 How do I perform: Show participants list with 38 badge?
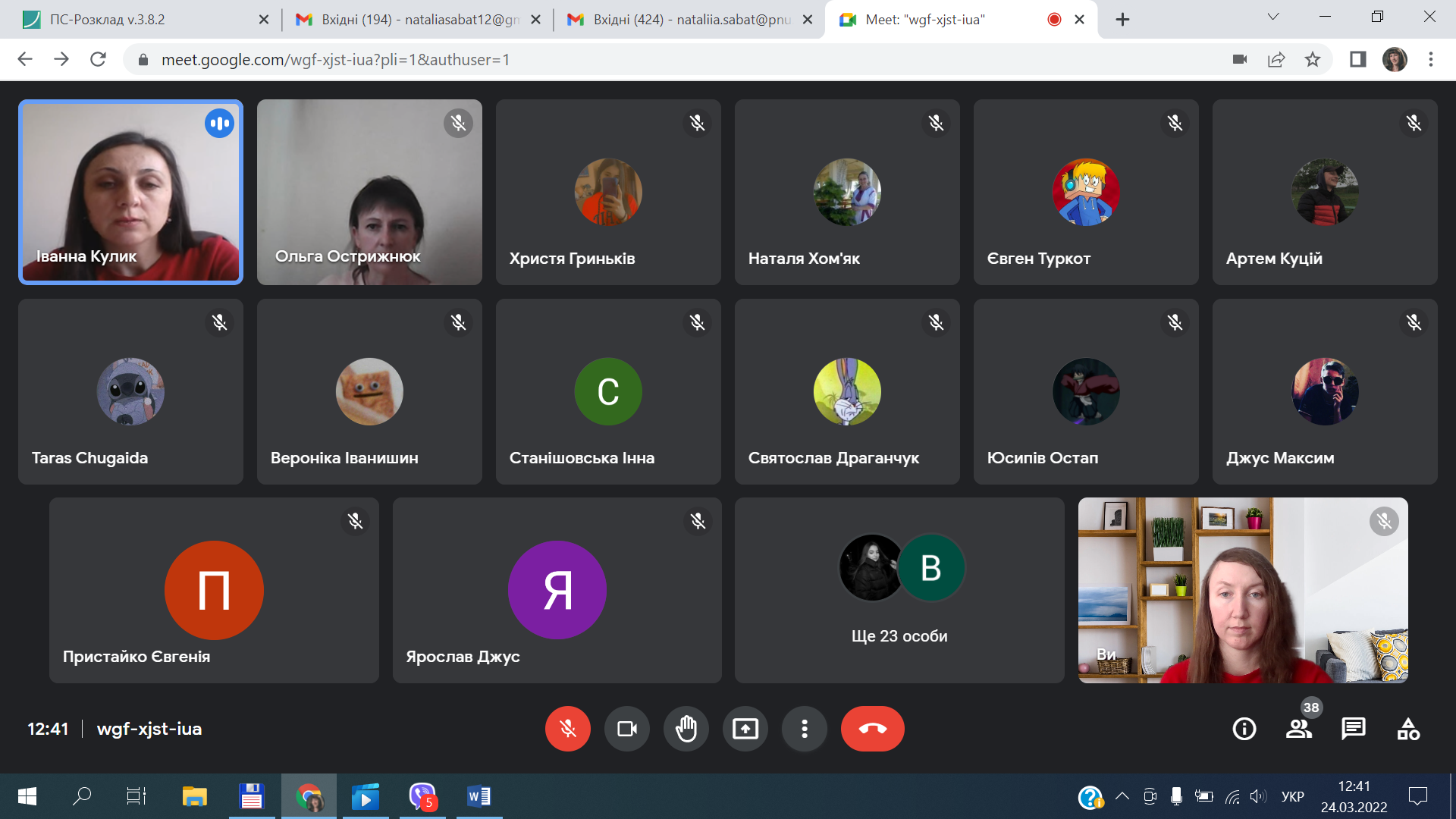[1298, 729]
